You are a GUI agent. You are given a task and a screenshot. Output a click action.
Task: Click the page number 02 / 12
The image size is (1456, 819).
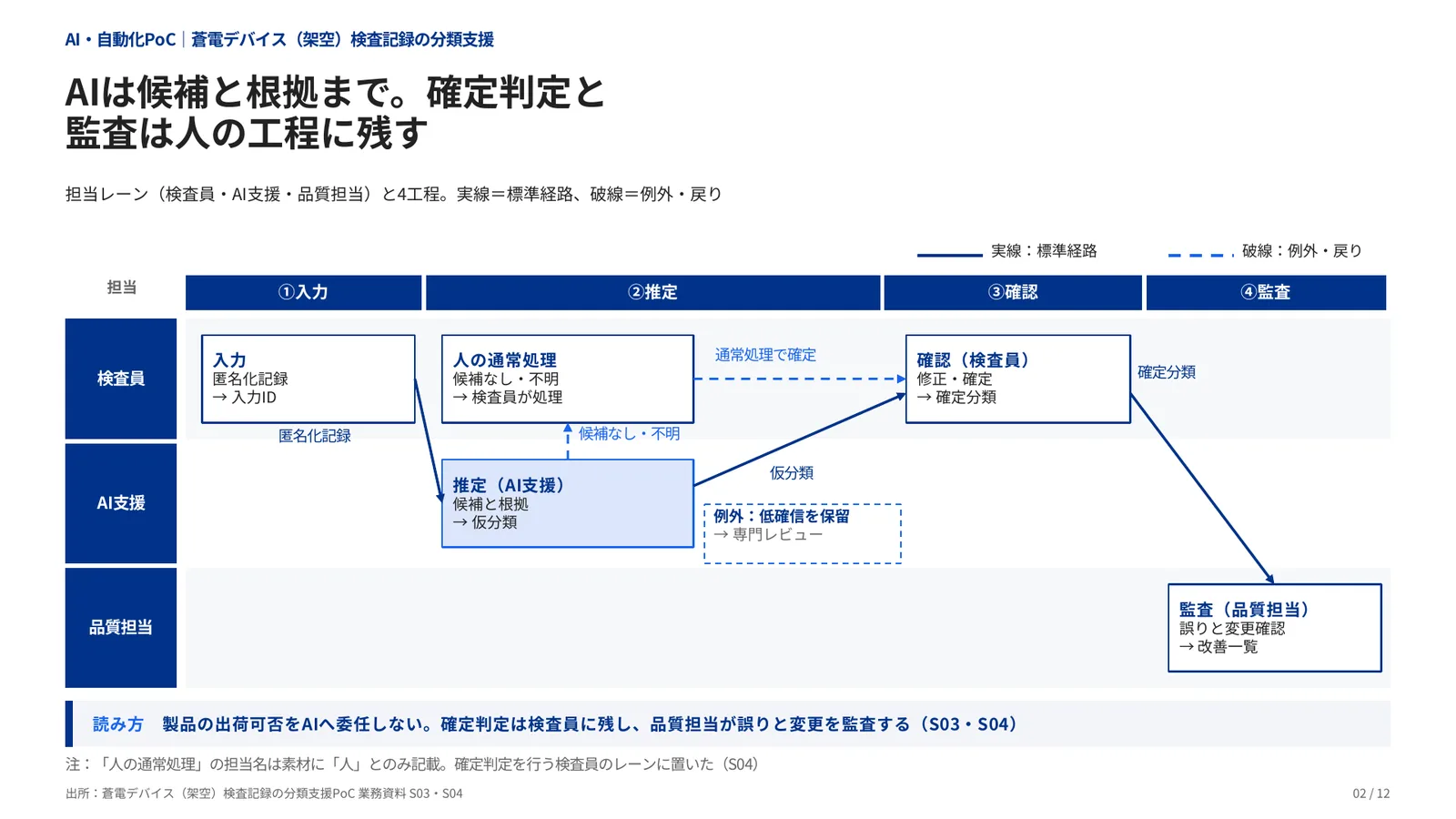[x=1370, y=794]
